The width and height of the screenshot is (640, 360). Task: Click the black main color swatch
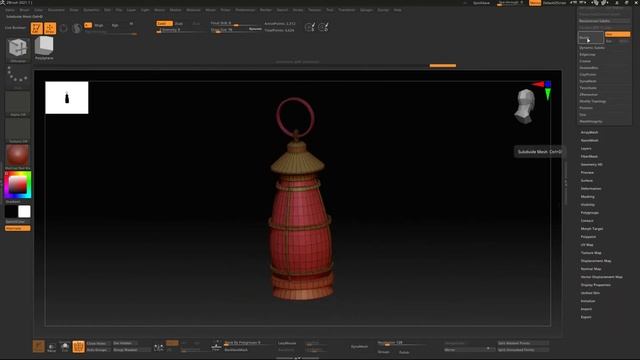(x=11, y=211)
